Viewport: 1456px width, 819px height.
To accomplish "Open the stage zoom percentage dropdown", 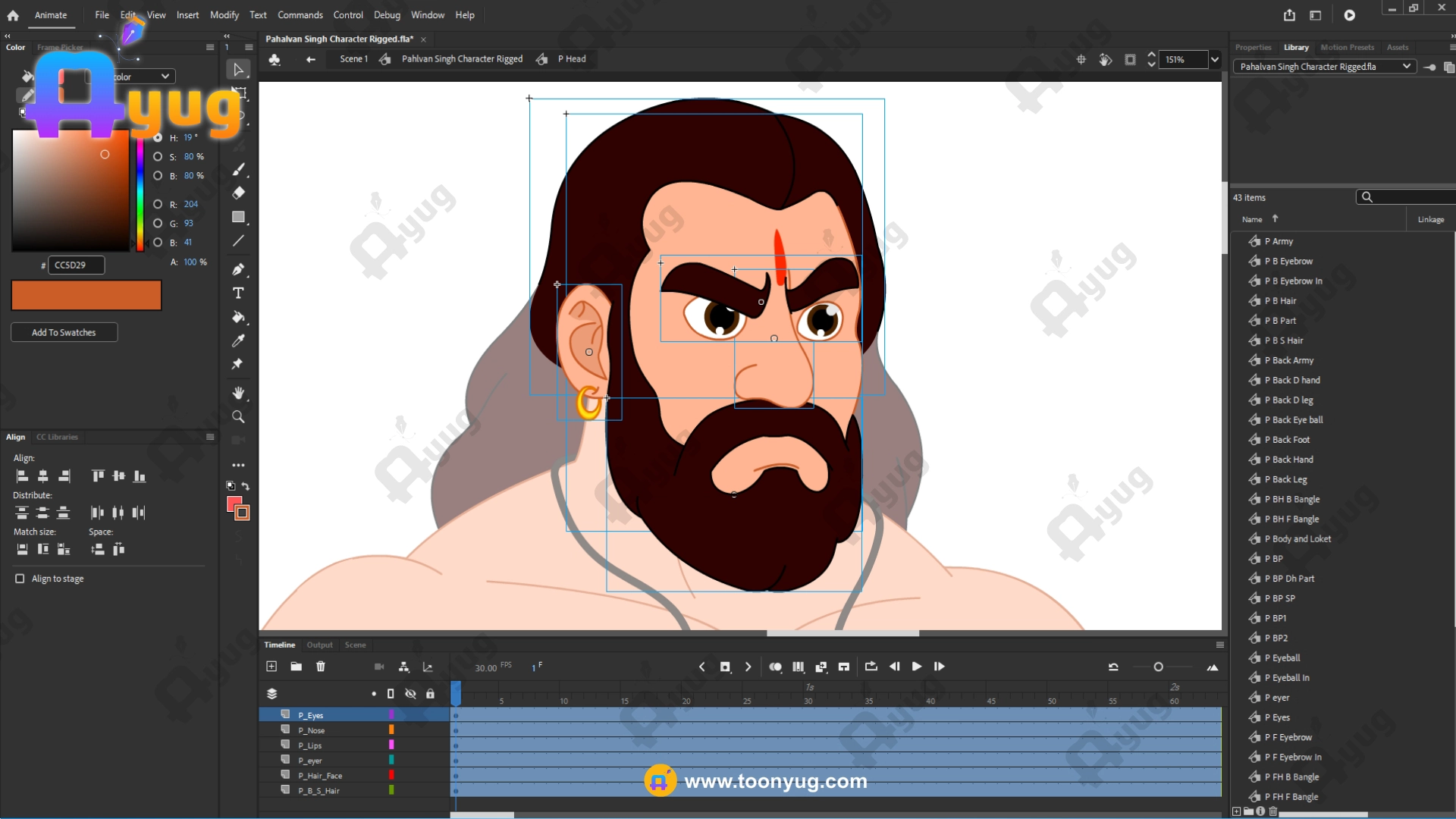I will tap(1215, 59).
